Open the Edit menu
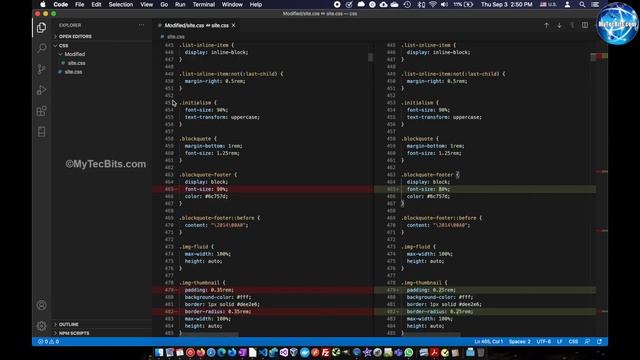Image resolution: width=640 pixels, height=360 pixels. (96, 4)
